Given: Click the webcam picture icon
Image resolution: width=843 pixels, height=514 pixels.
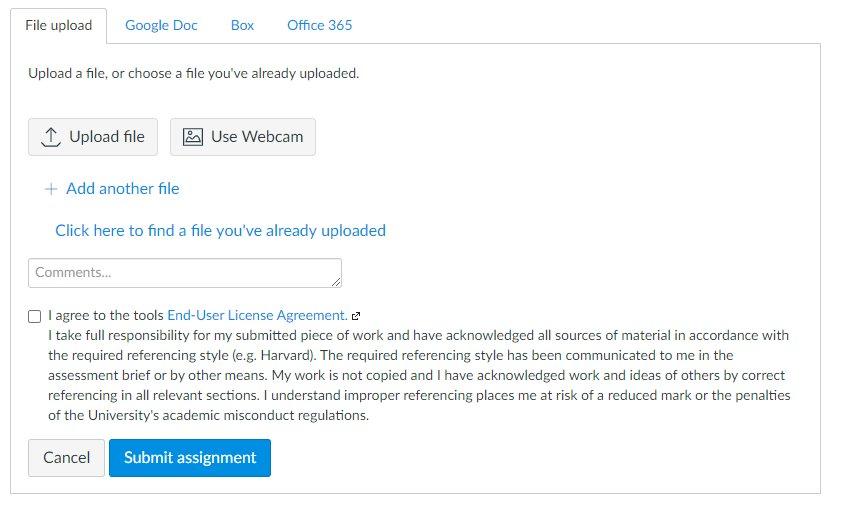Looking at the screenshot, I should [192, 137].
